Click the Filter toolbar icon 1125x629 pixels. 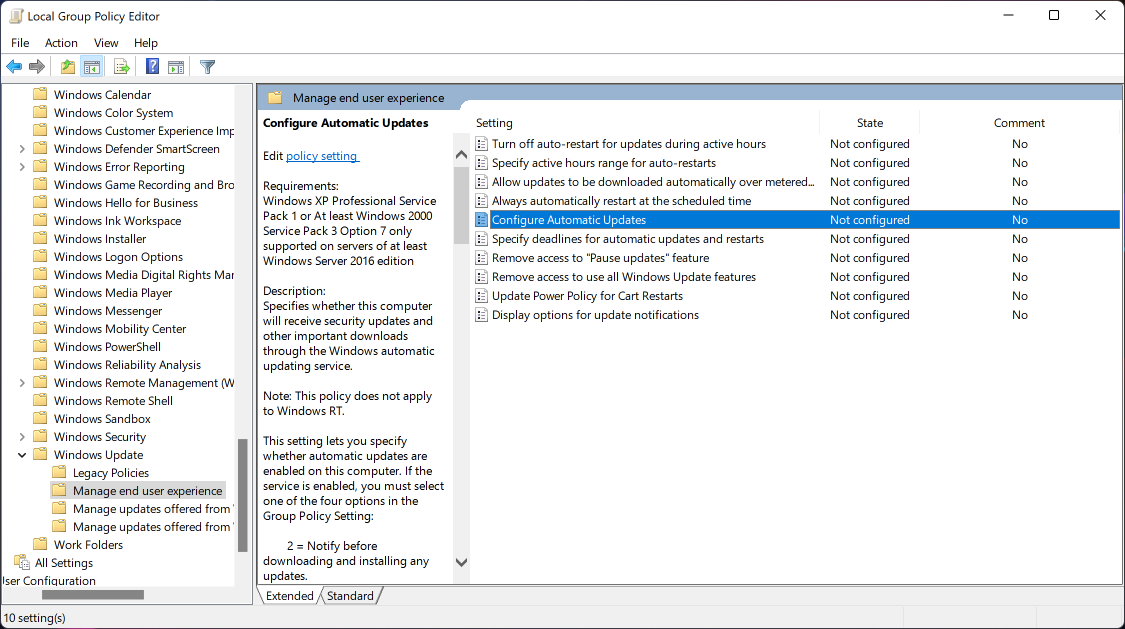207,66
